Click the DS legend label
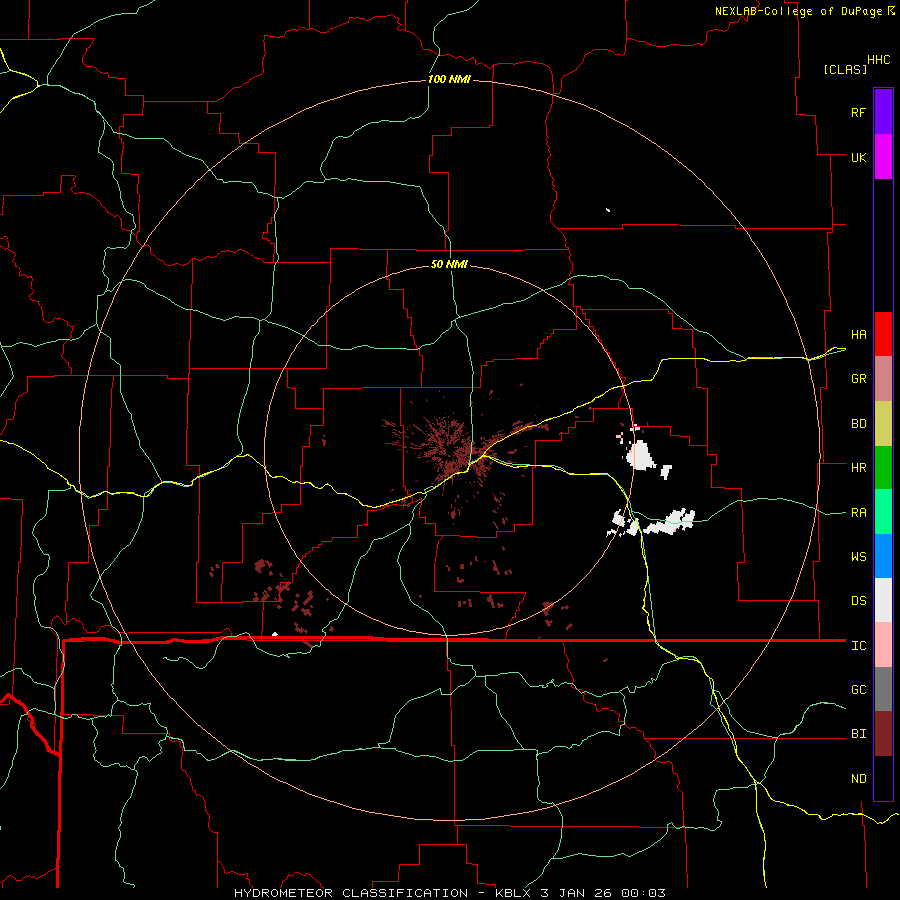Image resolution: width=900 pixels, height=900 pixels. click(858, 601)
